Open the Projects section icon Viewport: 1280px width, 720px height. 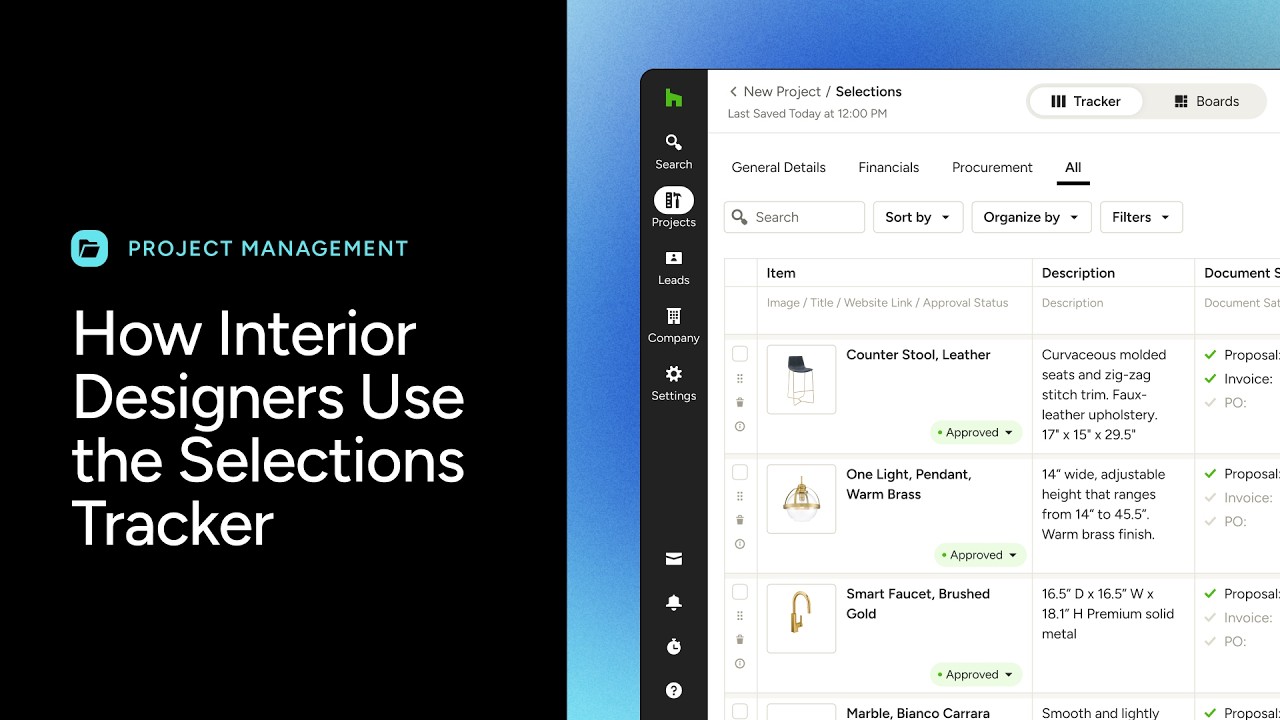pos(674,200)
